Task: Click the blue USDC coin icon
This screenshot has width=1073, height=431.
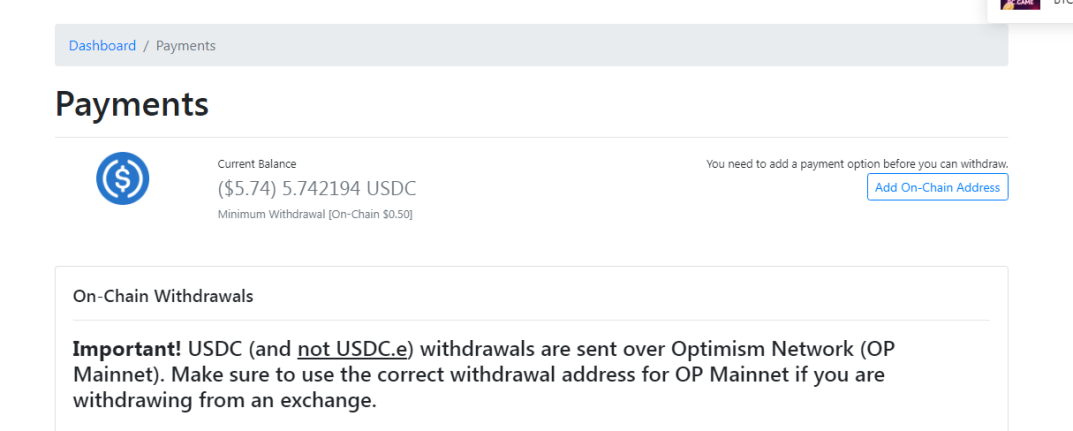Action: tap(122, 179)
